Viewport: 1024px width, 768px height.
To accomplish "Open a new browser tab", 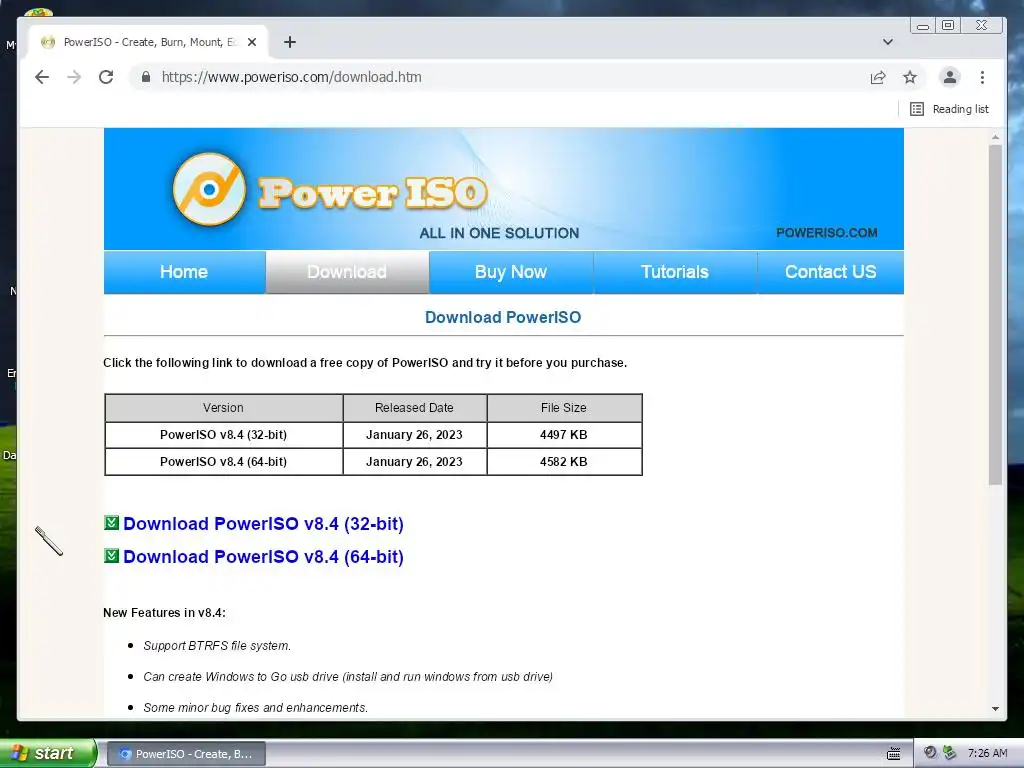I will [290, 42].
